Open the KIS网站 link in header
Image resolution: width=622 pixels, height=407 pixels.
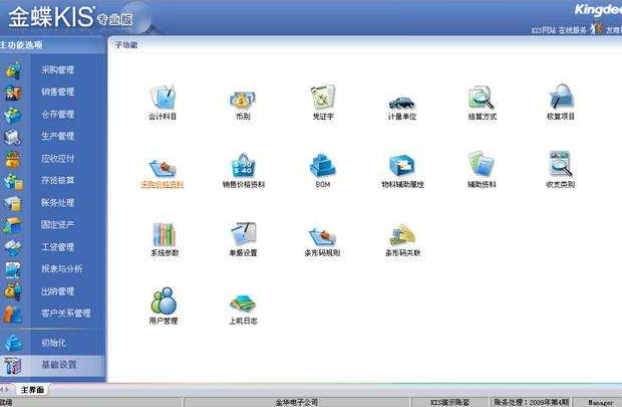[x=543, y=30]
